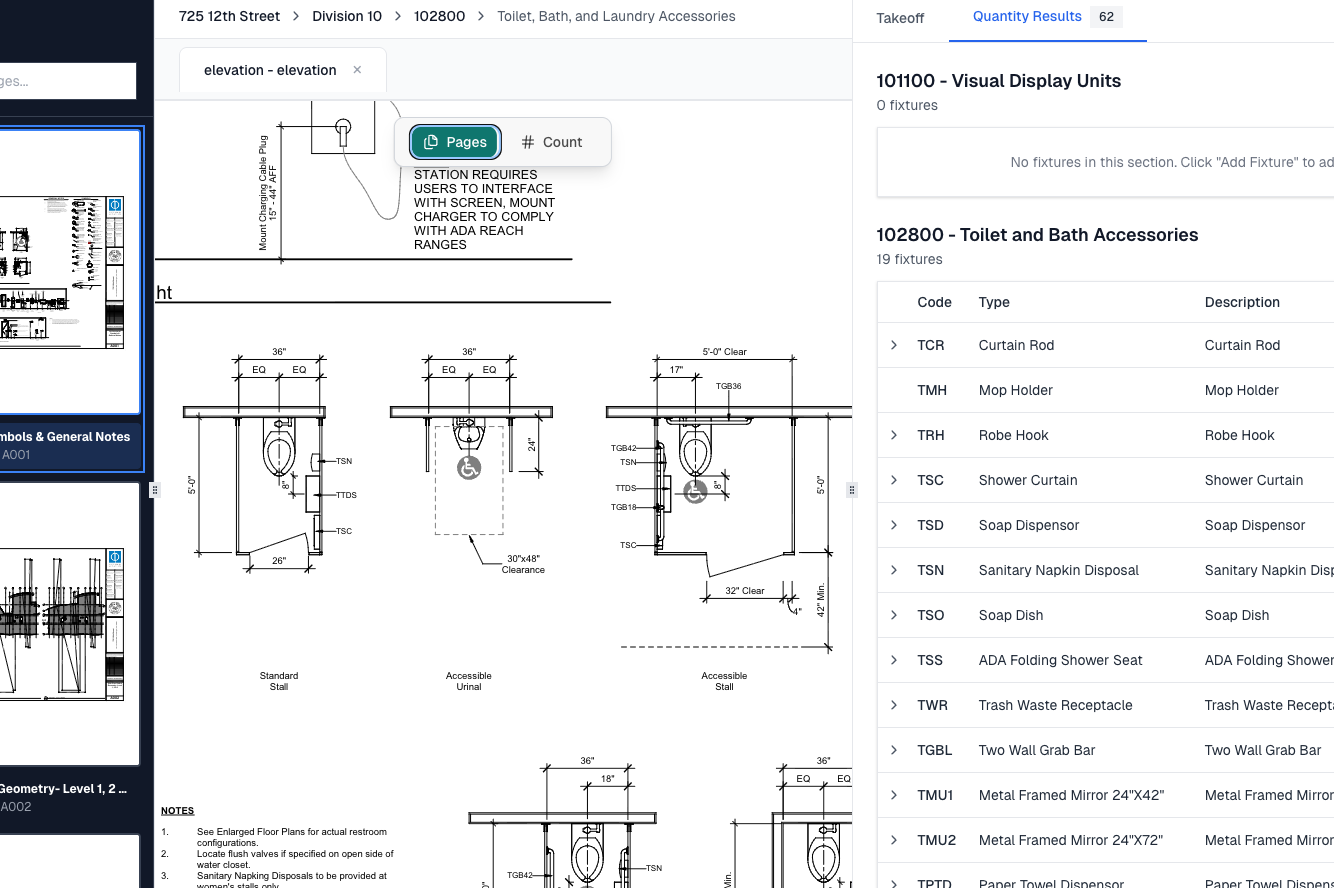
Task: Expand the TSC Shower Curtain row
Action: 894,480
